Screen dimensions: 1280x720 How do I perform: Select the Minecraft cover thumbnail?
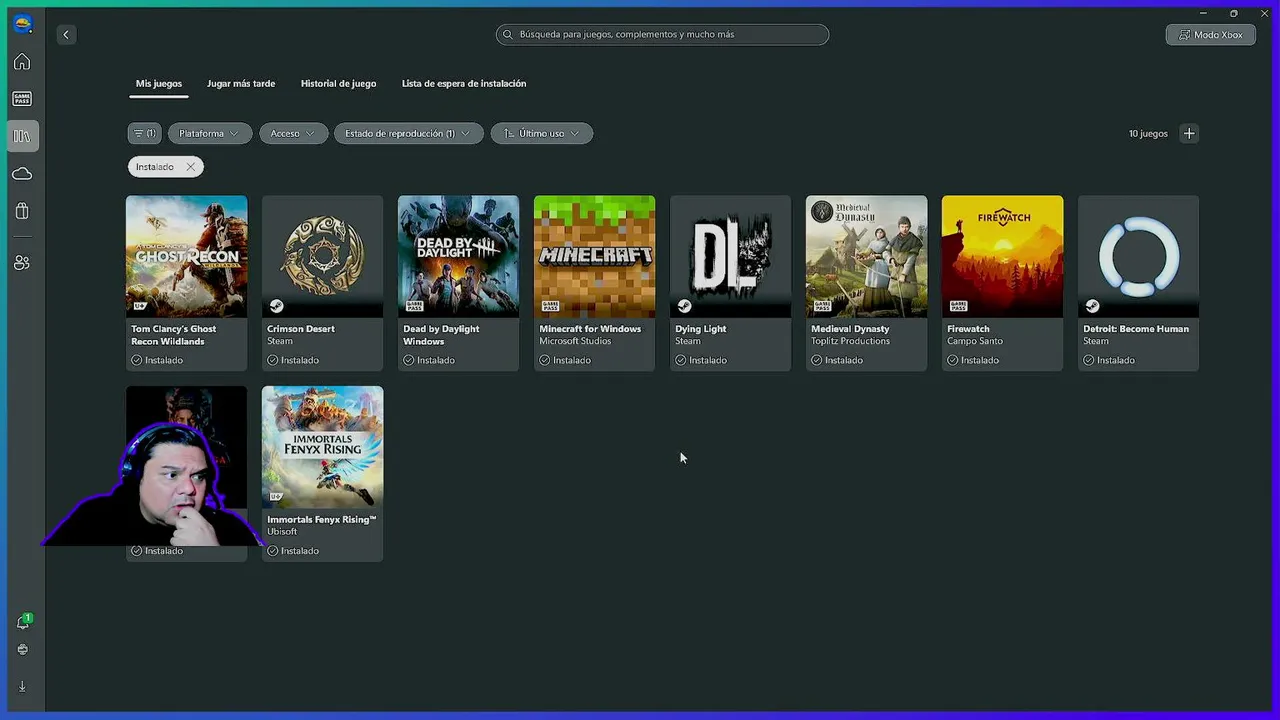[594, 256]
